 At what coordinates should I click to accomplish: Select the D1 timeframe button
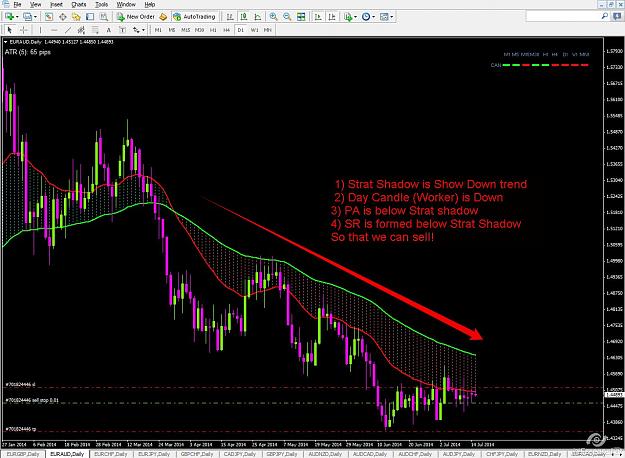240,30
